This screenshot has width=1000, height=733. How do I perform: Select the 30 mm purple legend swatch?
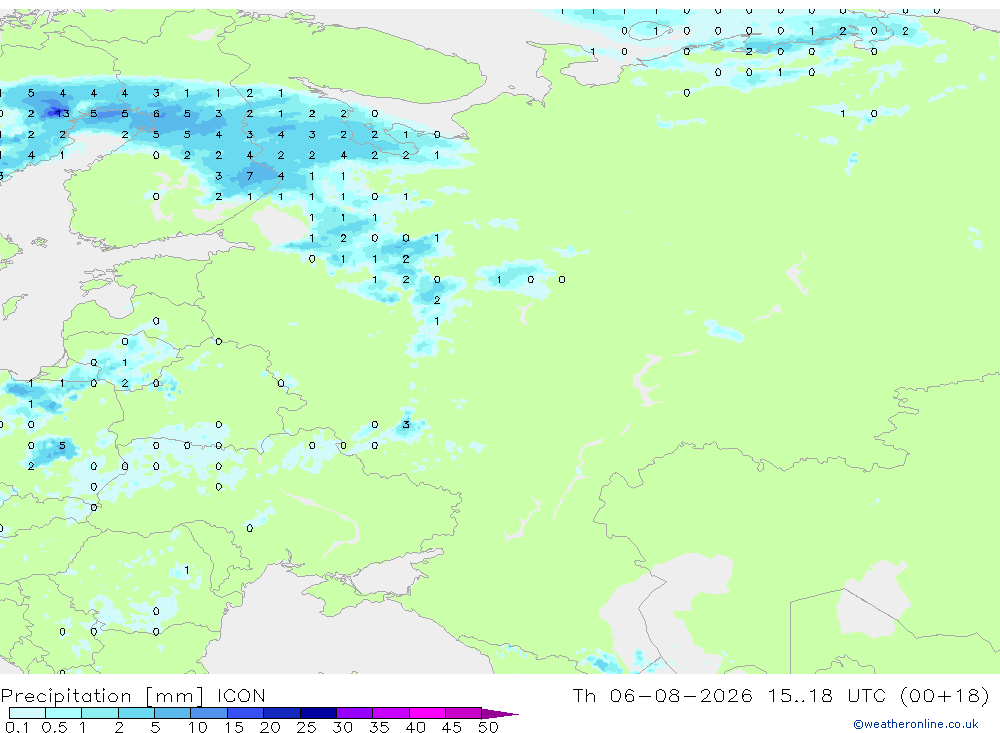click(x=354, y=713)
